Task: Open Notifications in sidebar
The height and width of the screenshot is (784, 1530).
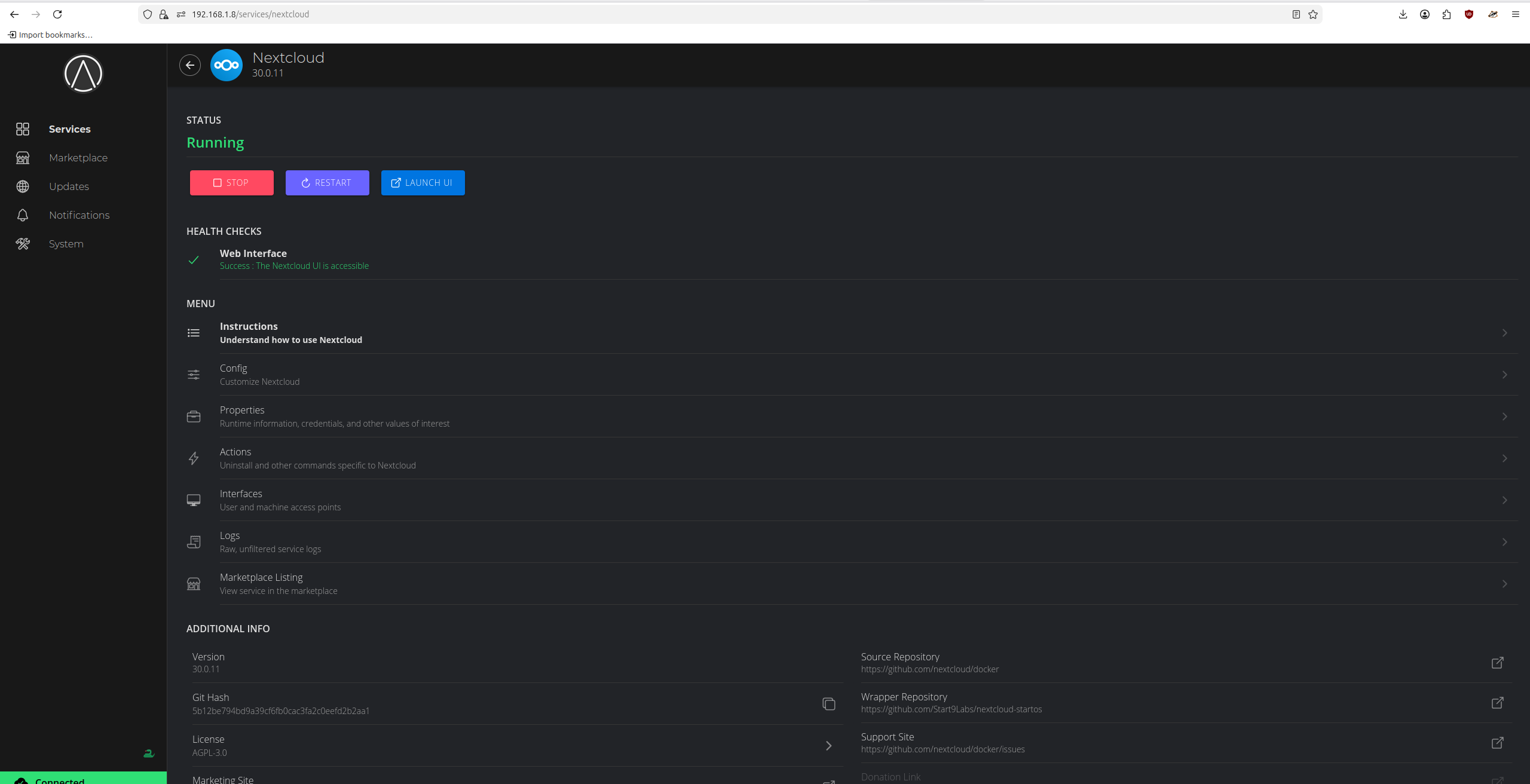Action: (x=79, y=215)
